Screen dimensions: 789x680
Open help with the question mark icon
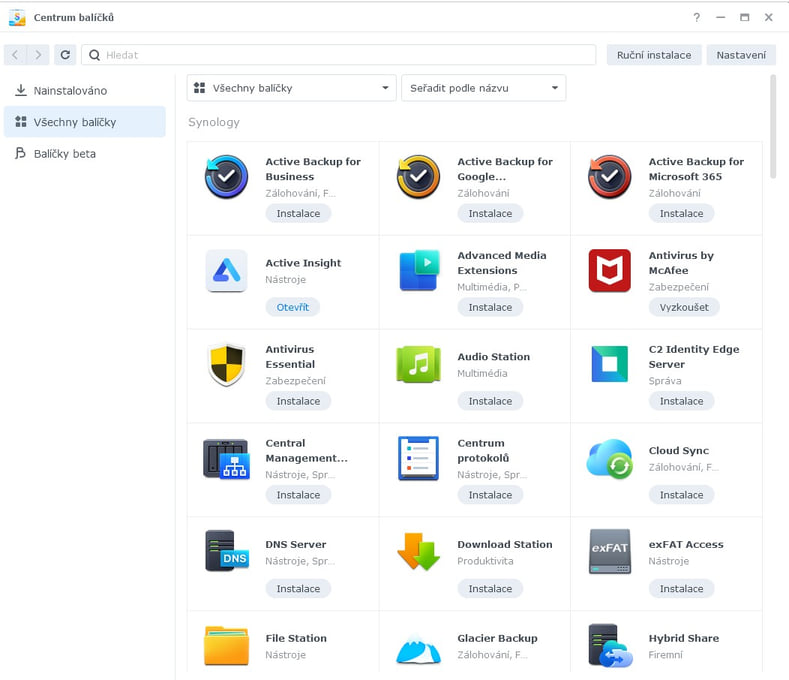point(696,18)
